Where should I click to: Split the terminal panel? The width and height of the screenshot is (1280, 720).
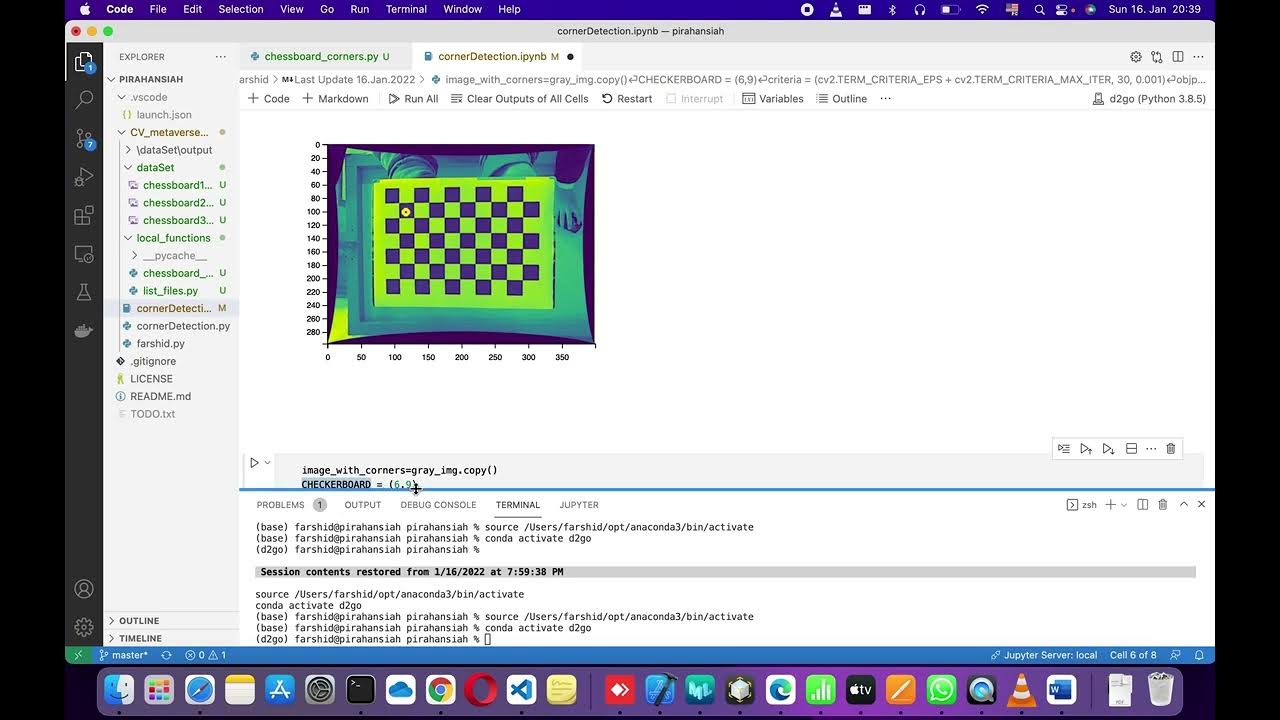pos(1142,505)
